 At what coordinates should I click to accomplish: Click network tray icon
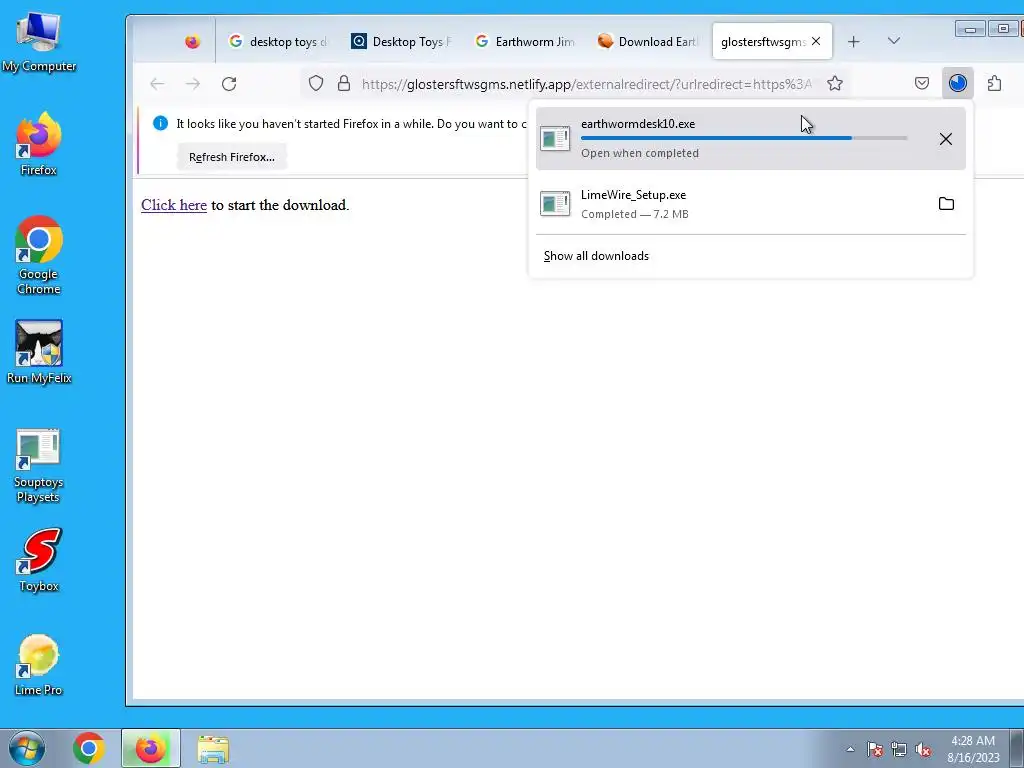[x=899, y=749]
